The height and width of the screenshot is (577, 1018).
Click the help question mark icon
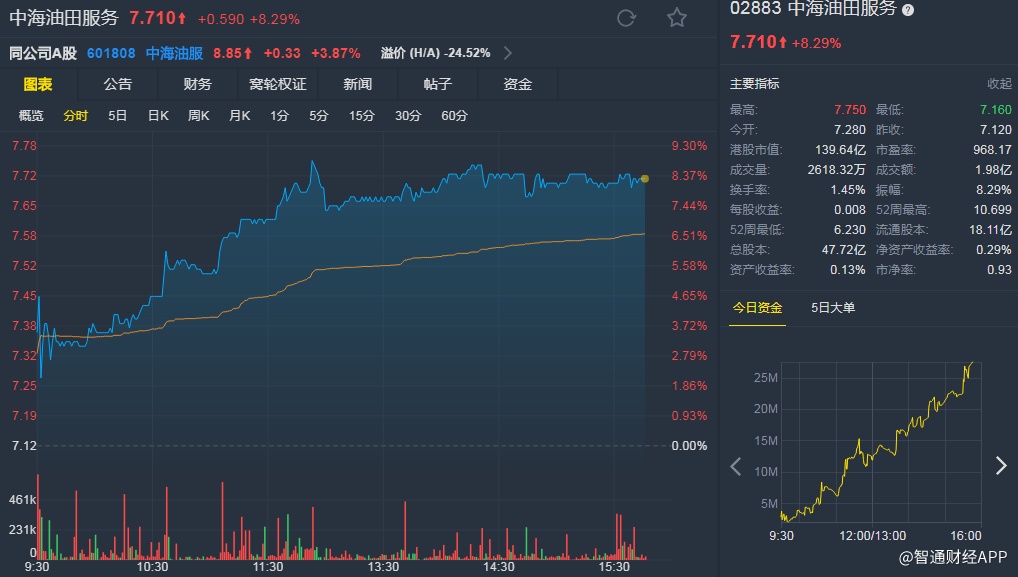click(908, 10)
